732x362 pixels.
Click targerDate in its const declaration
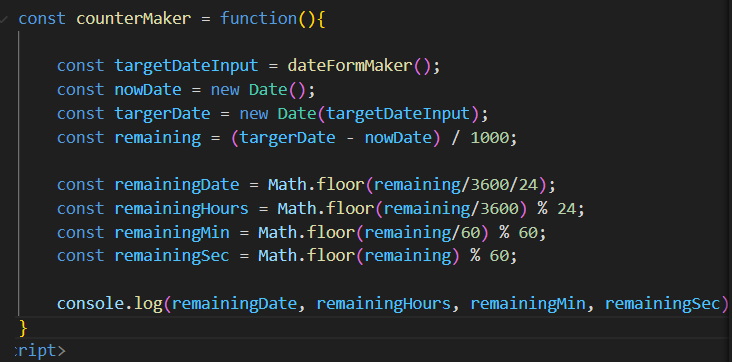click(162, 114)
